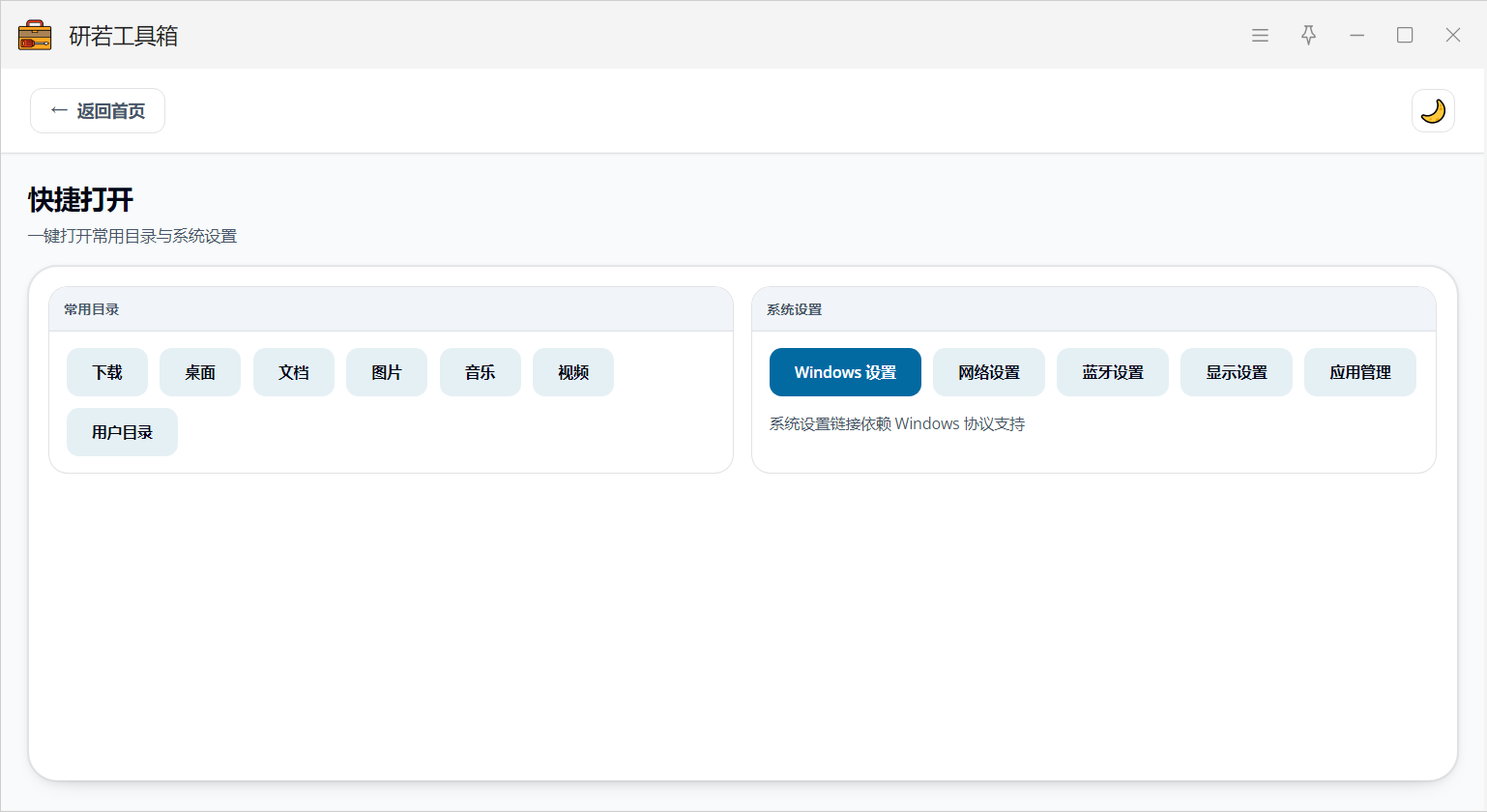Minimize the toolbox window
Screen dimensions: 1487x812
(1356, 36)
